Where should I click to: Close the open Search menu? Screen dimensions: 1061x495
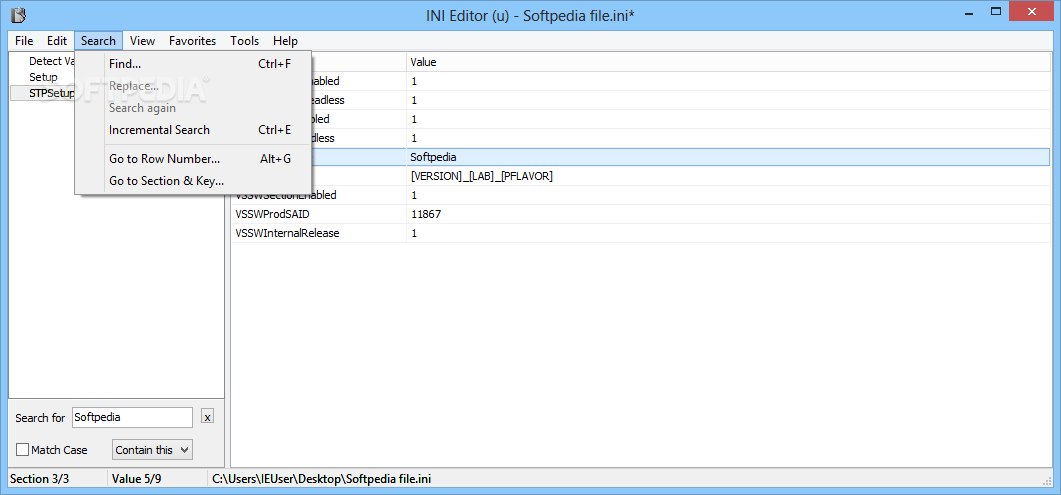[x=99, y=41]
